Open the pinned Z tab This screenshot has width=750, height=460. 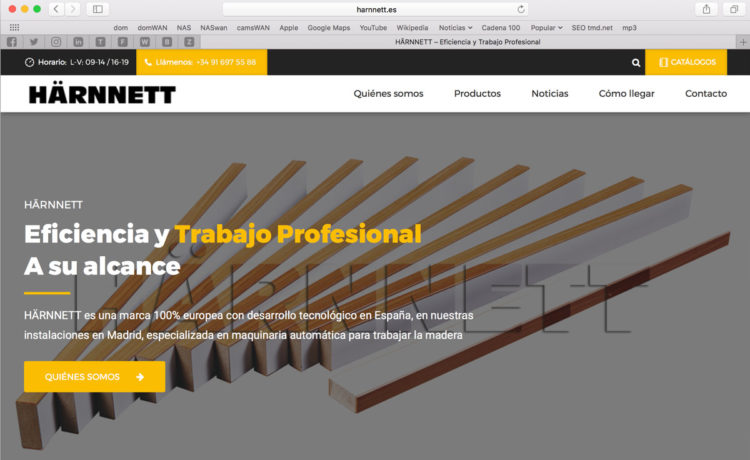point(189,42)
